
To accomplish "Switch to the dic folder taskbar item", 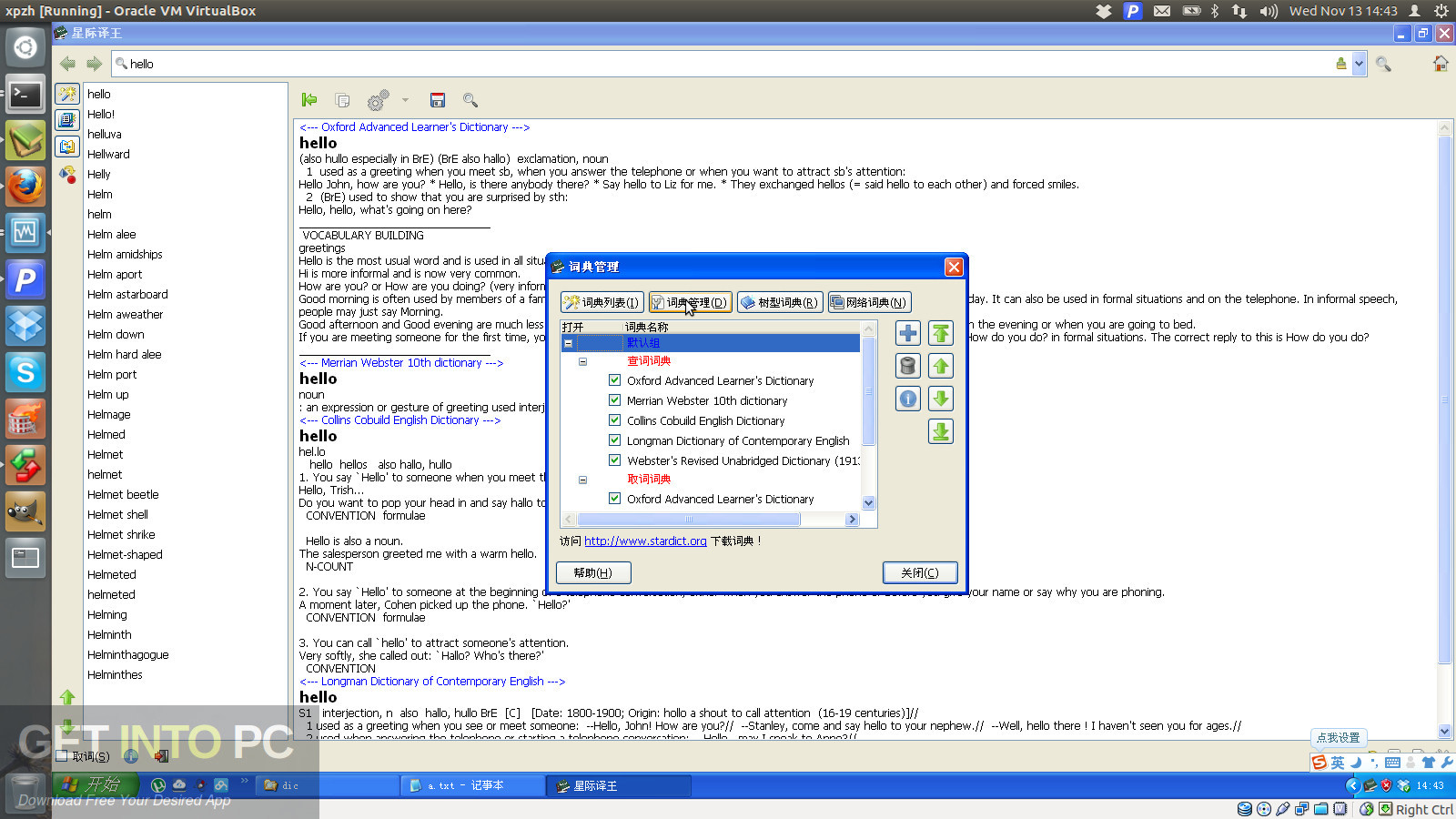I will tap(327, 785).
